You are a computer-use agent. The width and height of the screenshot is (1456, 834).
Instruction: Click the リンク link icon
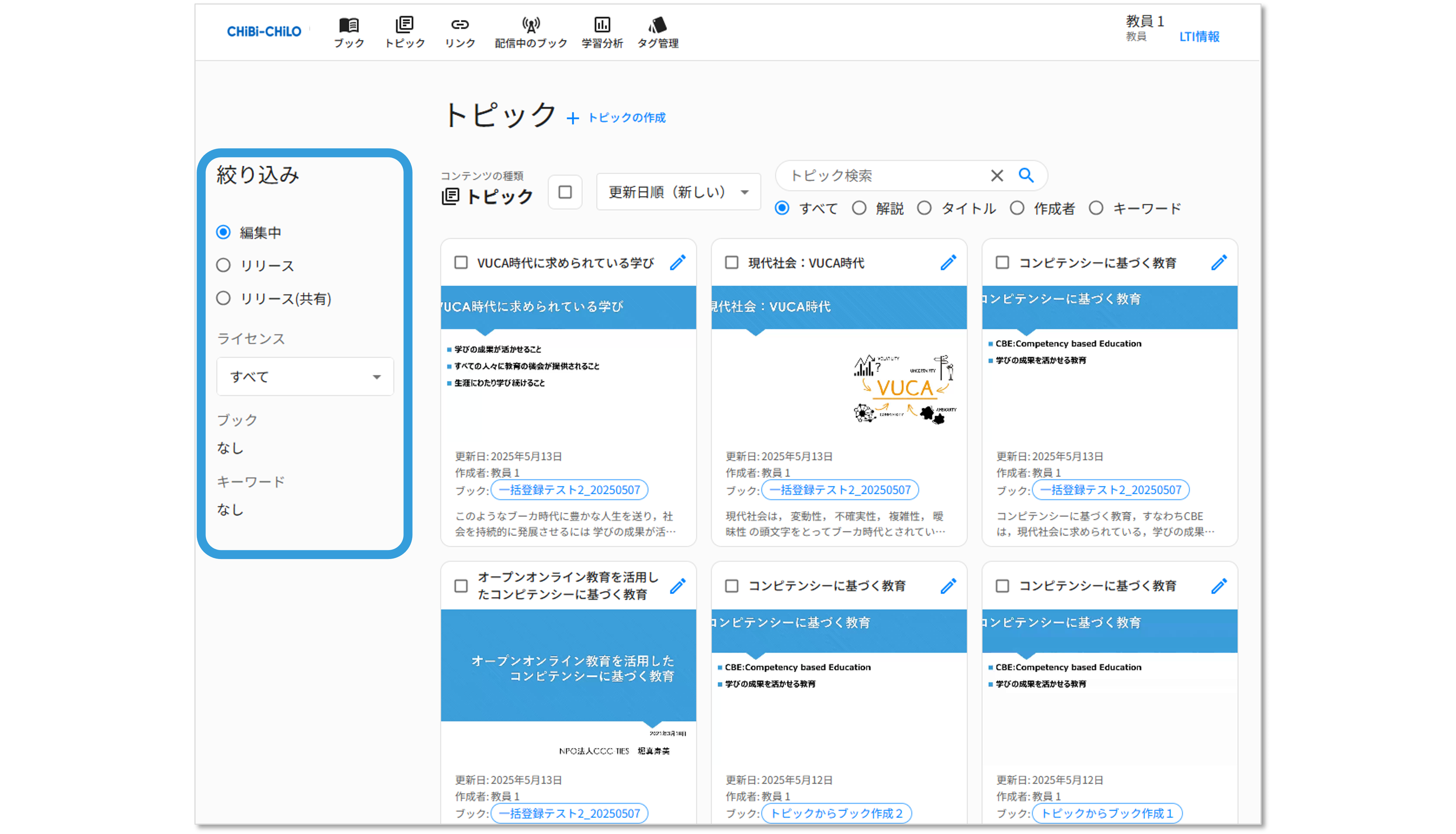point(460,25)
